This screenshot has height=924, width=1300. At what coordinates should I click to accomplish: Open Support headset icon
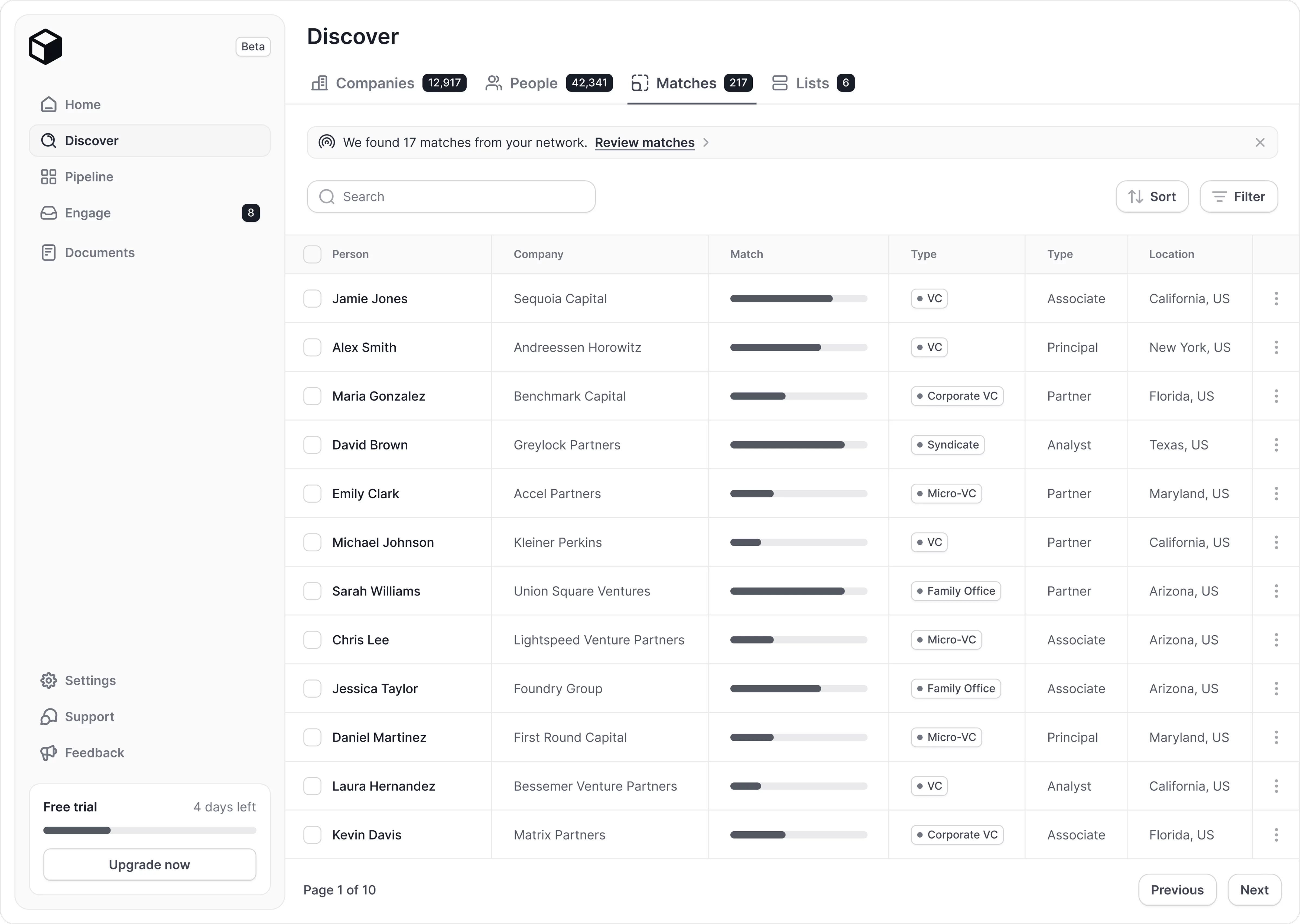(x=49, y=717)
